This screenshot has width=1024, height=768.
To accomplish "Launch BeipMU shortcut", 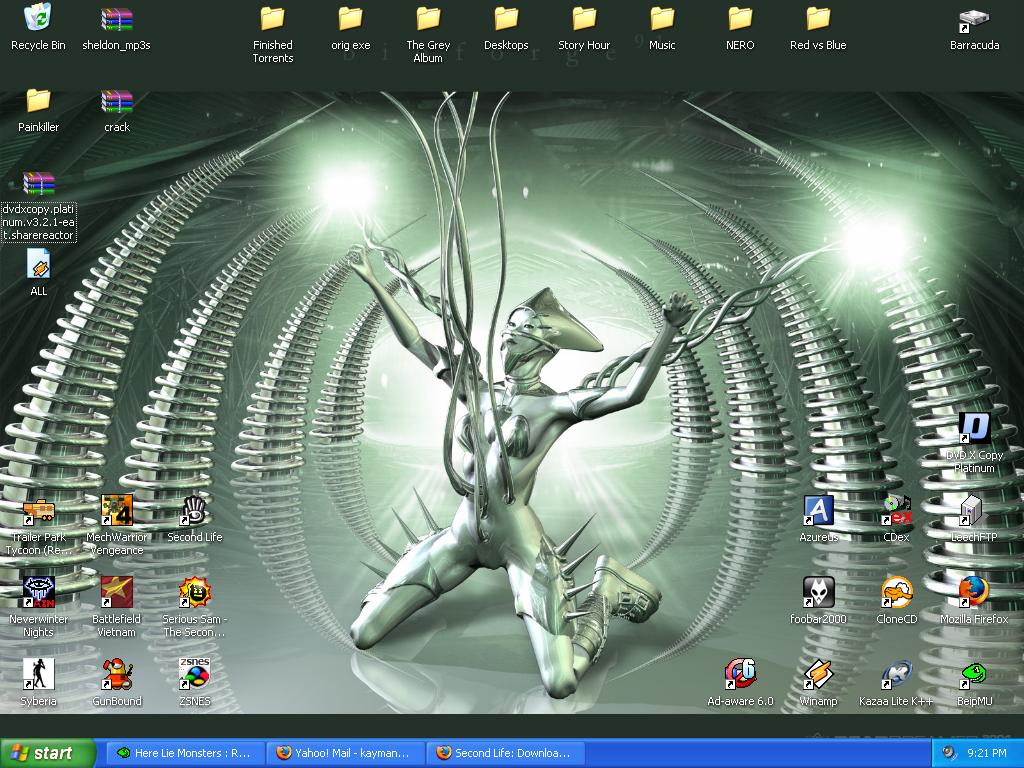I will pyautogui.click(x=974, y=675).
